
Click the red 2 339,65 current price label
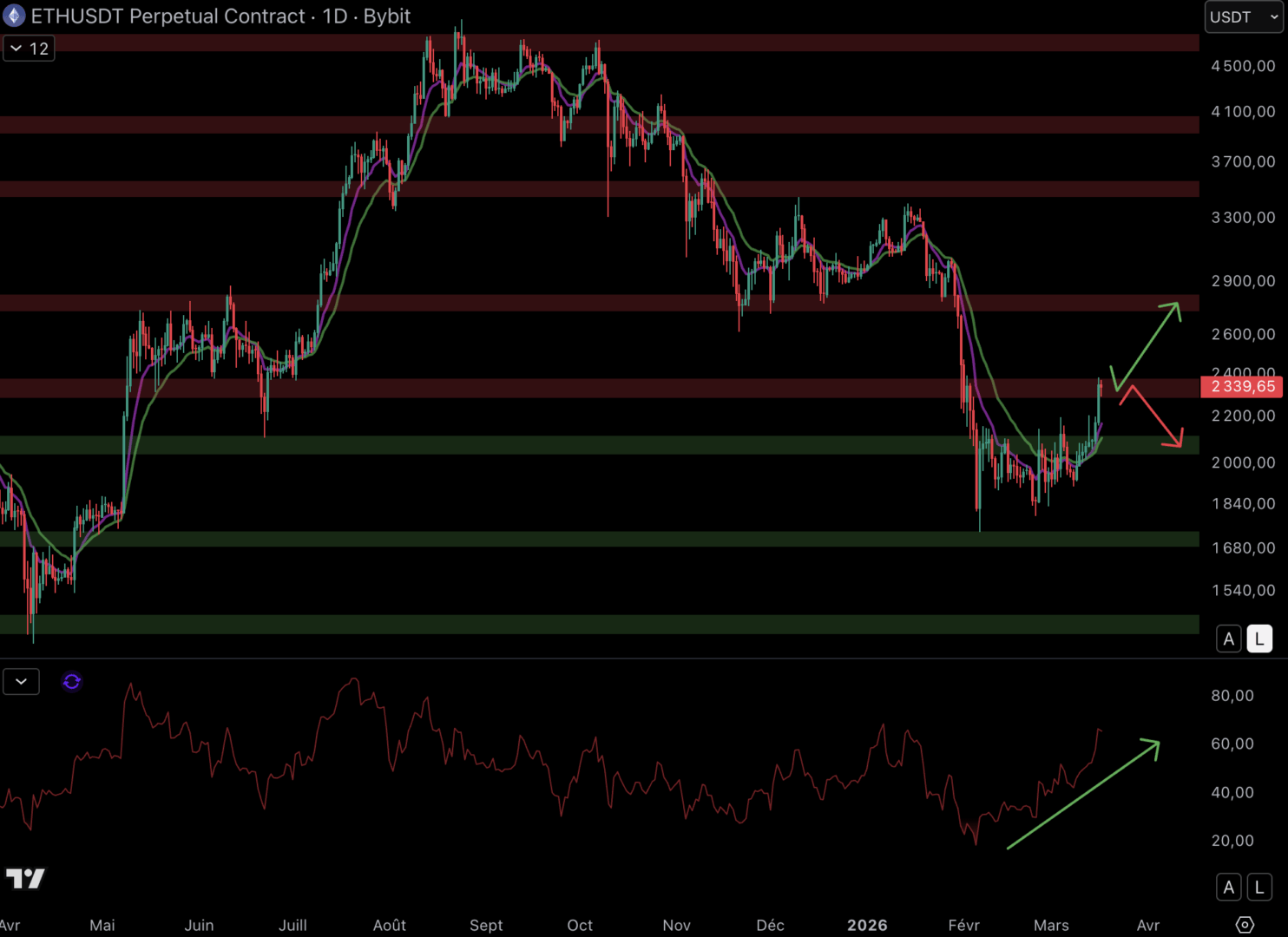1243,387
